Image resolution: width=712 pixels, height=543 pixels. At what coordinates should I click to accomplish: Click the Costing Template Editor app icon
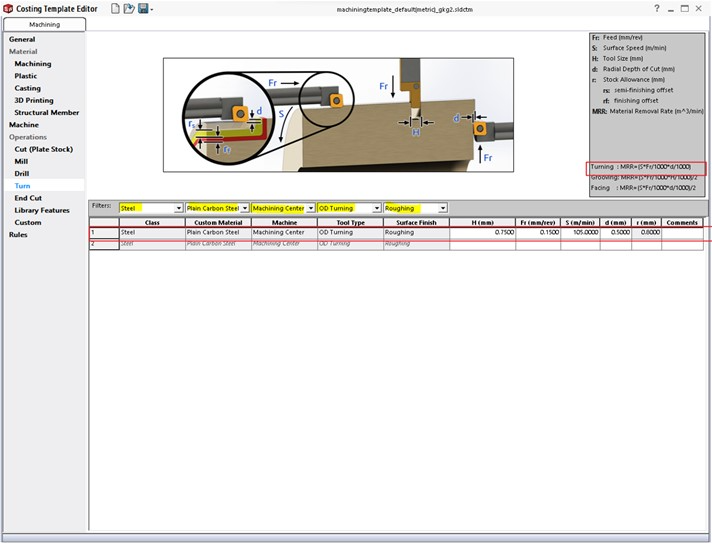8,8
